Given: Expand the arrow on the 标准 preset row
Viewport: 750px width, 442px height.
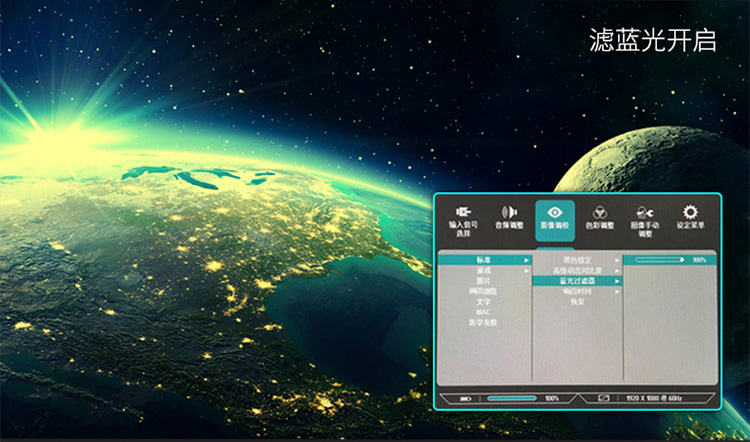Looking at the screenshot, I should pyautogui.click(x=527, y=260).
